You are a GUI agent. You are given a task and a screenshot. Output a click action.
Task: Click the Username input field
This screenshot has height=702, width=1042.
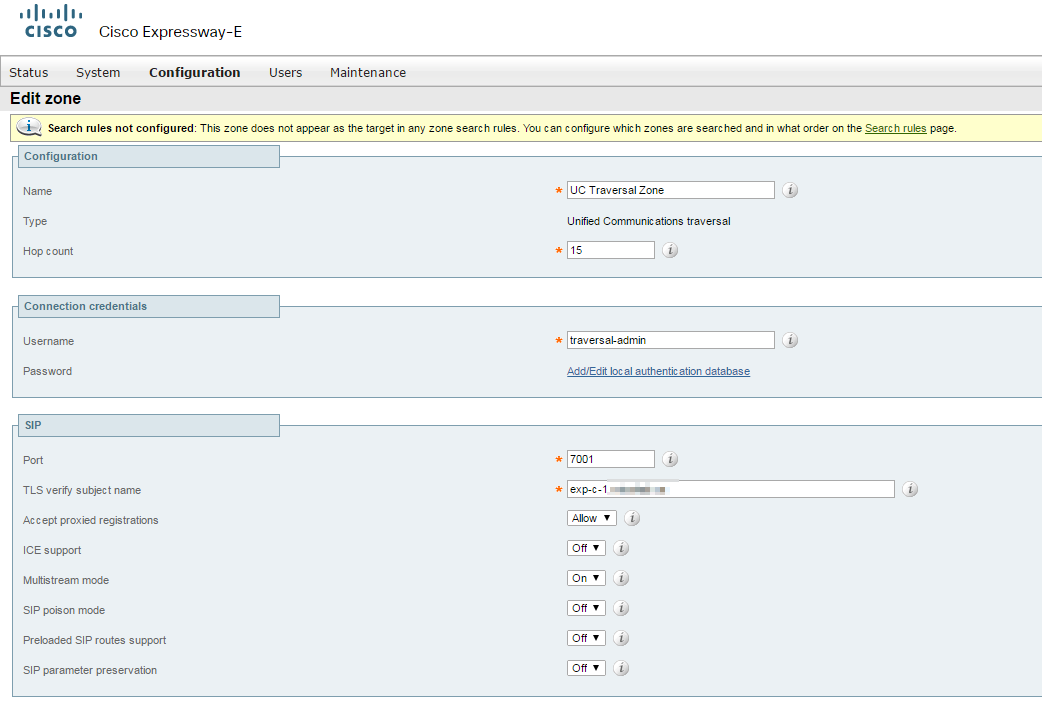671,340
